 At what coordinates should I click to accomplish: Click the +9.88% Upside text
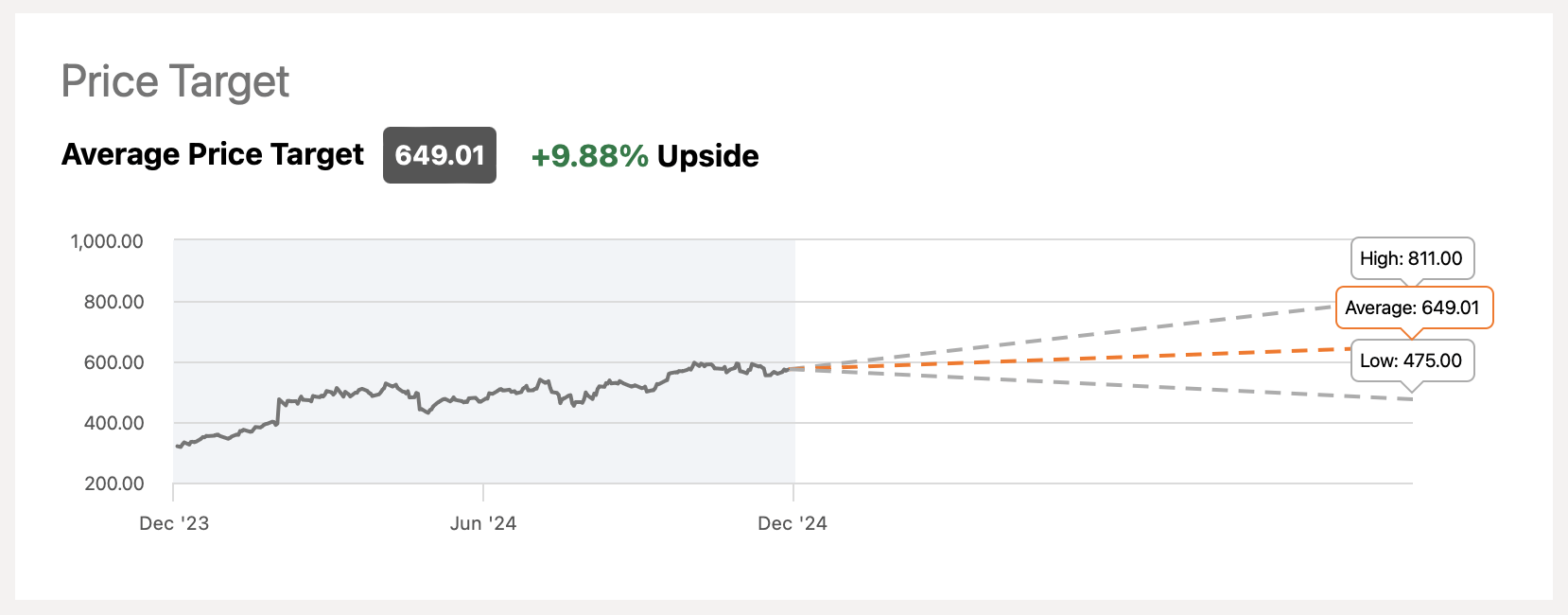tap(644, 156)
